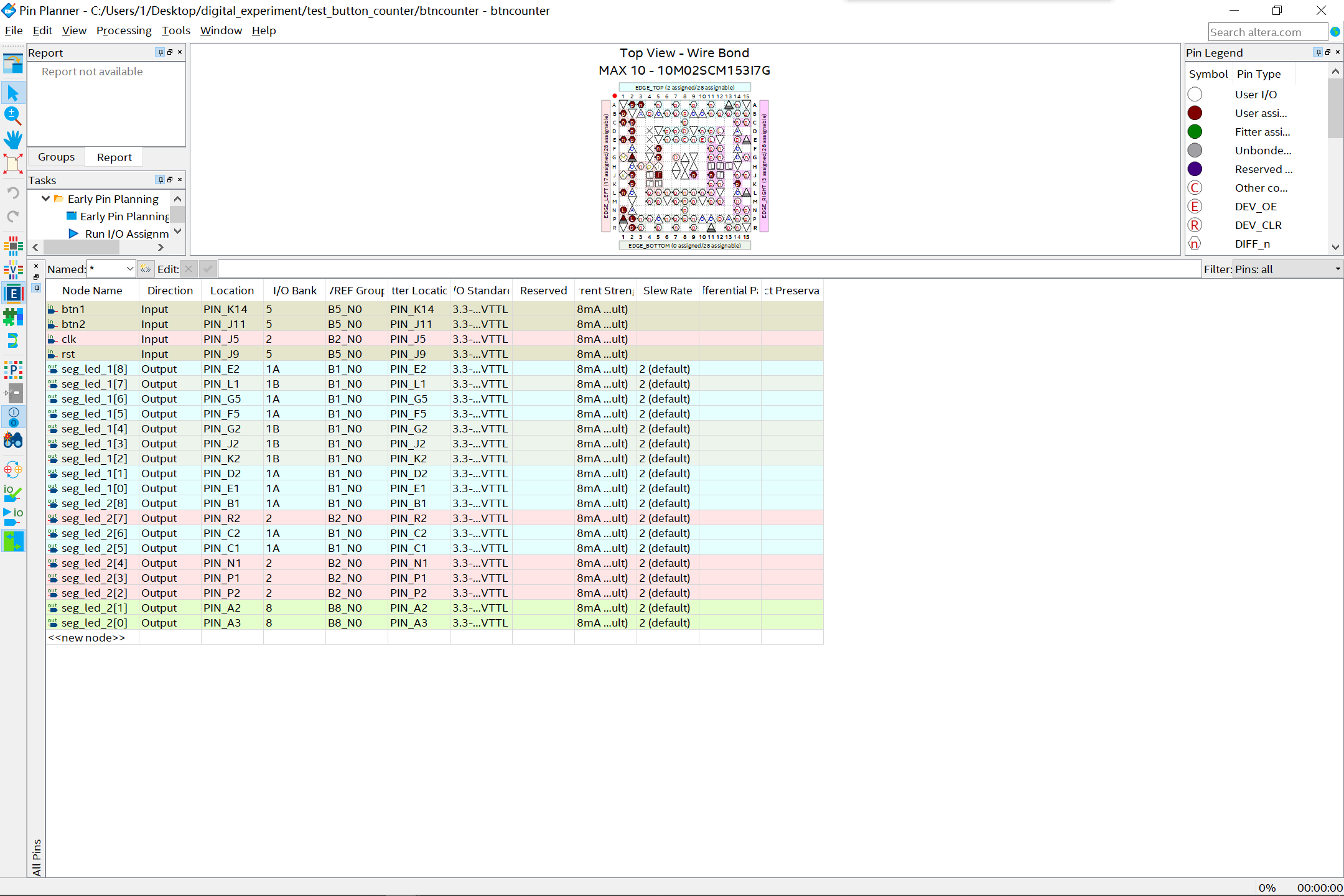Collapse the Early Pin Planning tree
The height and width of the screenshot is (896, 1344).
pos(45,198)
